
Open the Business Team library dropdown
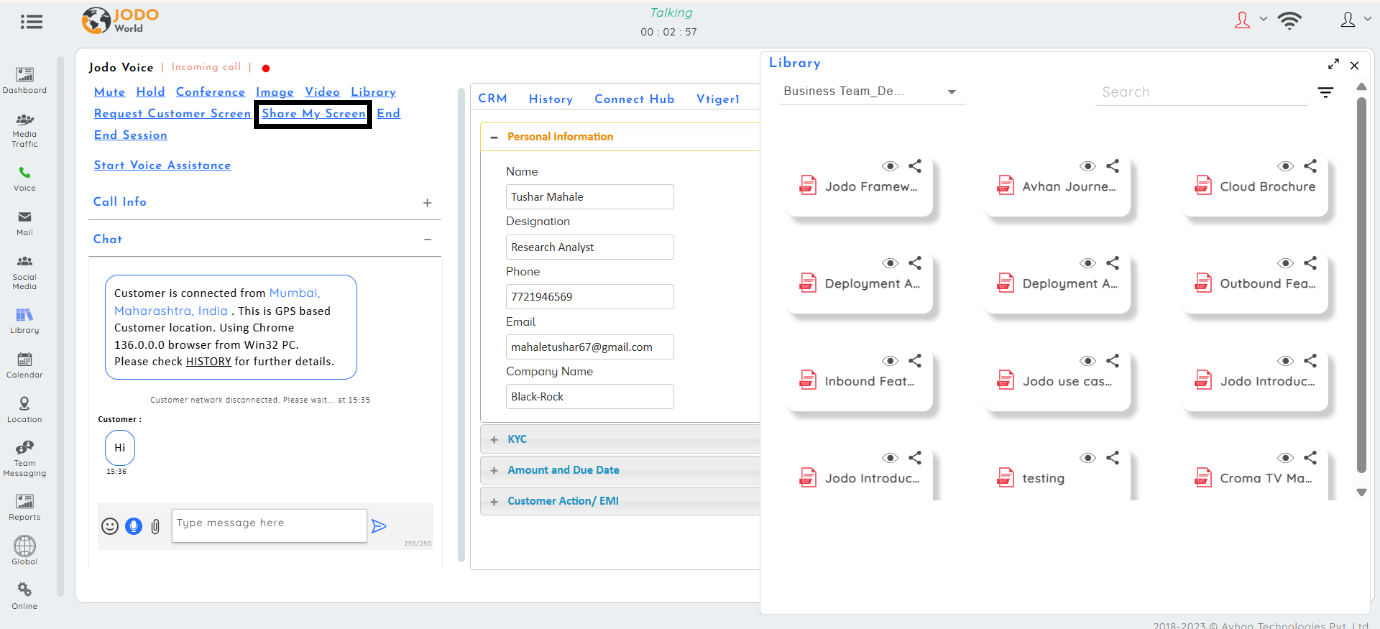[x=872, y=92]
